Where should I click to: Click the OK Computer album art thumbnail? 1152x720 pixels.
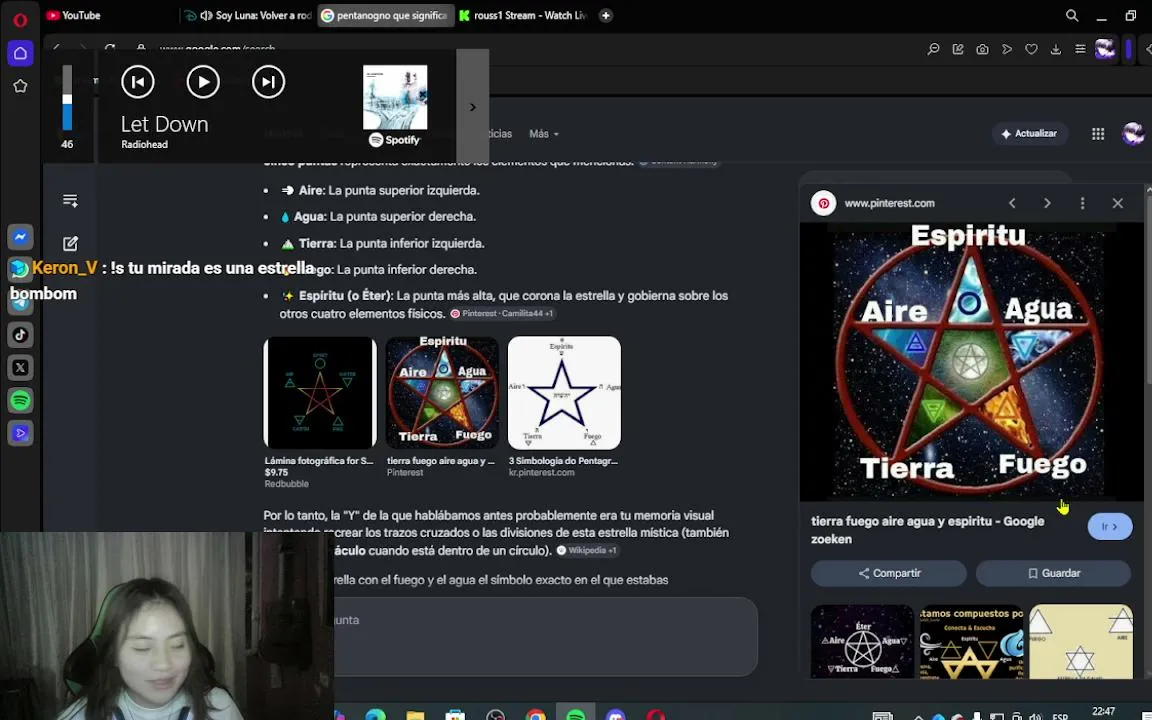tap(395, 97)
